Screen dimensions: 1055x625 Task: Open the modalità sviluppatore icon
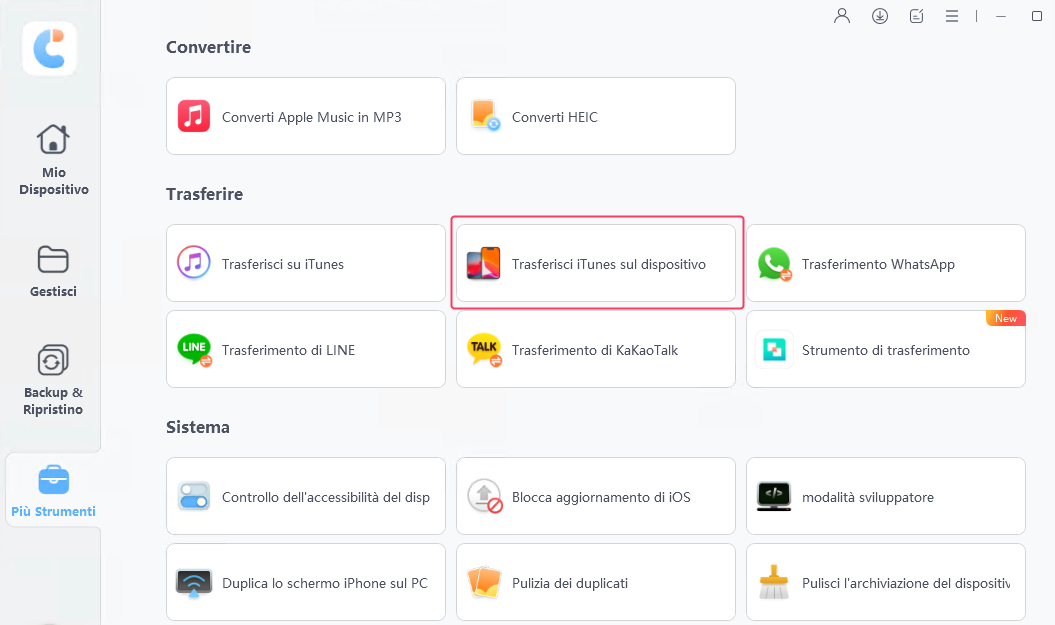point(774,496)
